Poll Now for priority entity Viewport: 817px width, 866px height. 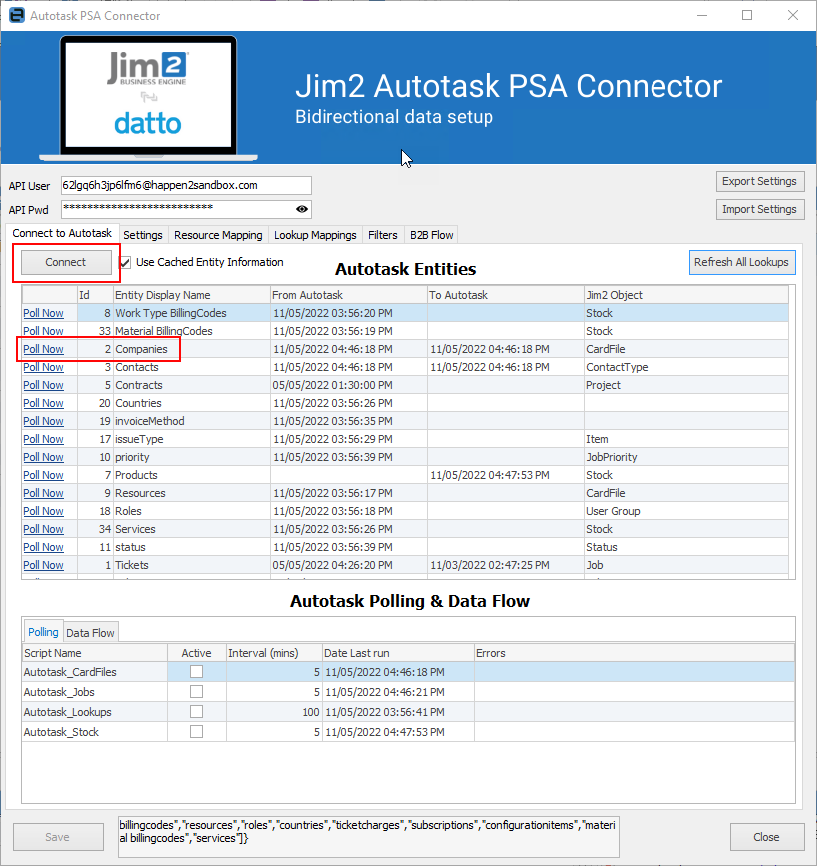coord(43,457)
